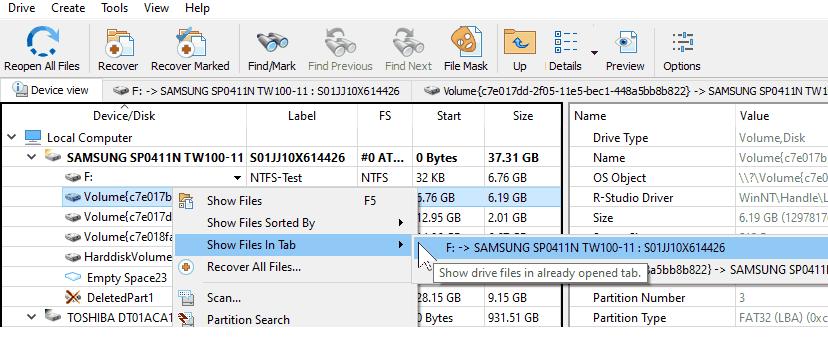Image resolution: width=828 pixels, height=362 pixels.
Task: Switch to the F: -> SAMSUNG SP0411N tab
Action: [x=256, y=91]
